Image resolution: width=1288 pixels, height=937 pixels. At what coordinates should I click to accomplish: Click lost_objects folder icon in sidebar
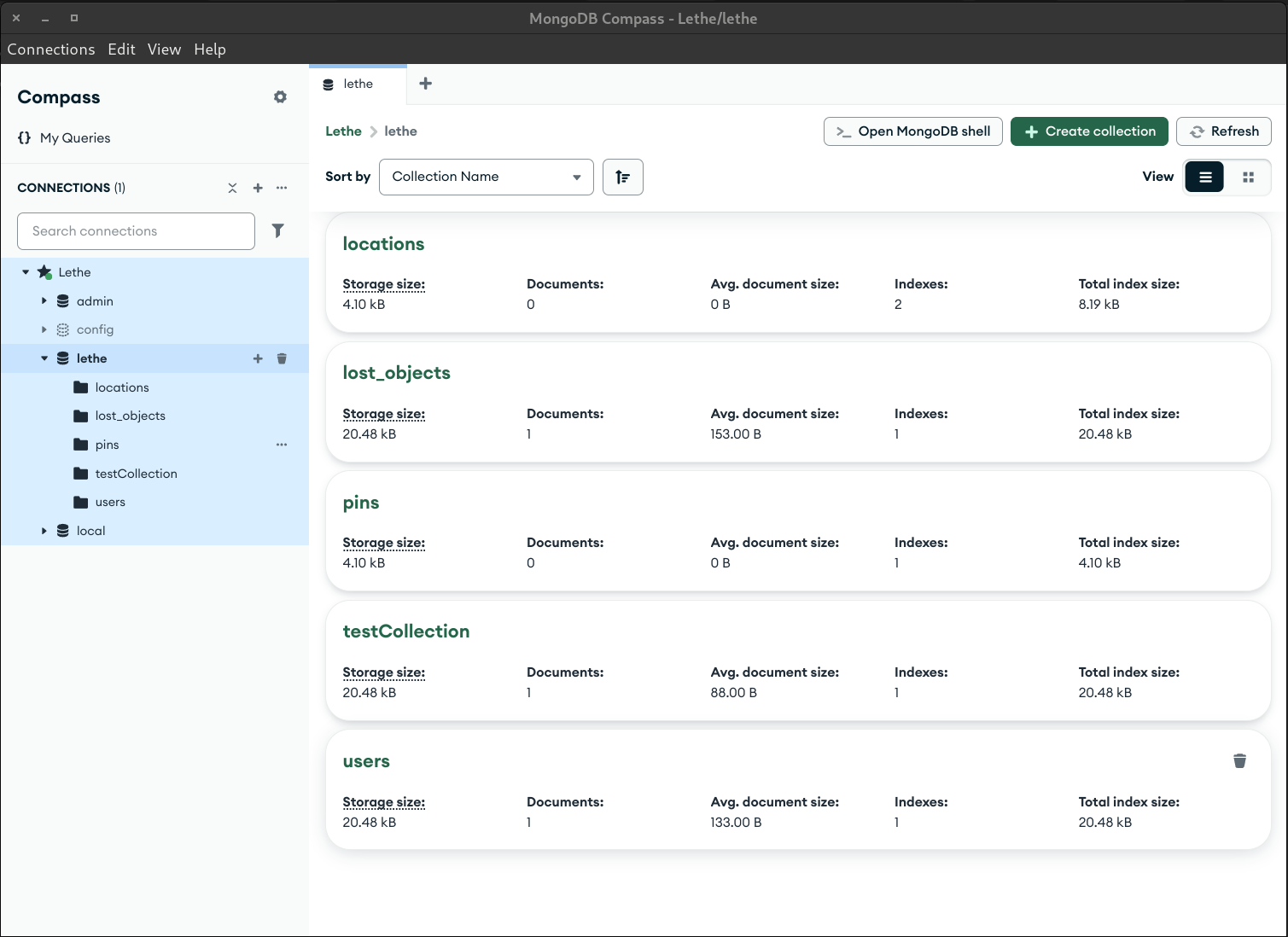pos(81,416)
